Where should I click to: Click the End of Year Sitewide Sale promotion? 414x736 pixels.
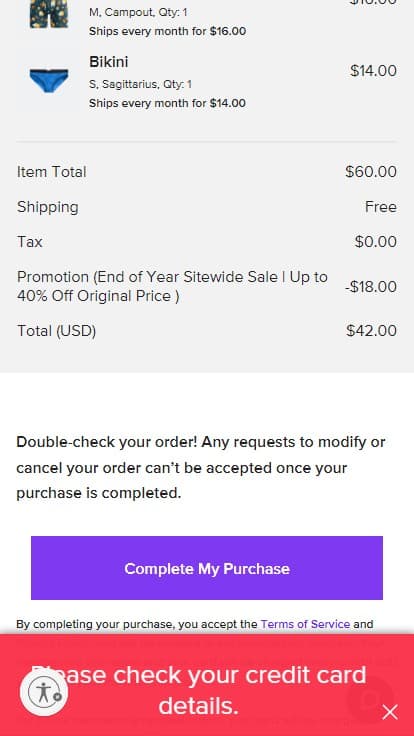[172, 286]
